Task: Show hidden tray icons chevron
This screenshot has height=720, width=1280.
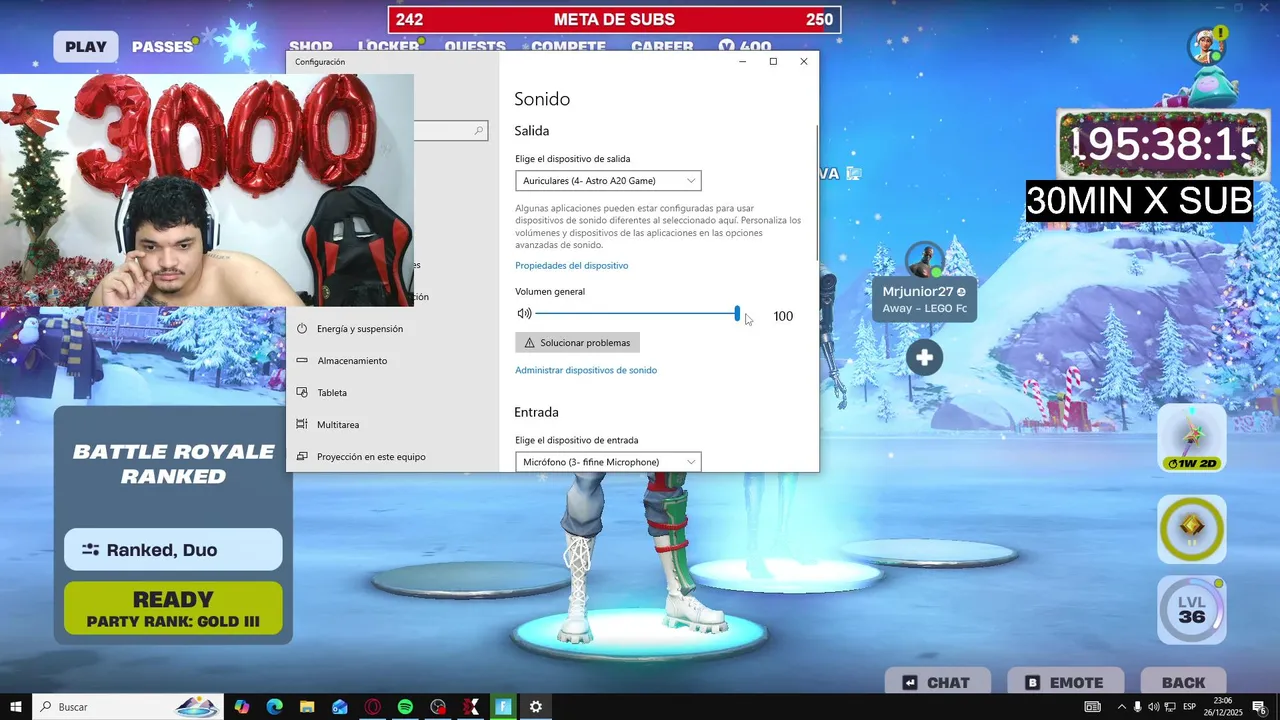Action: click(1121, 707)
